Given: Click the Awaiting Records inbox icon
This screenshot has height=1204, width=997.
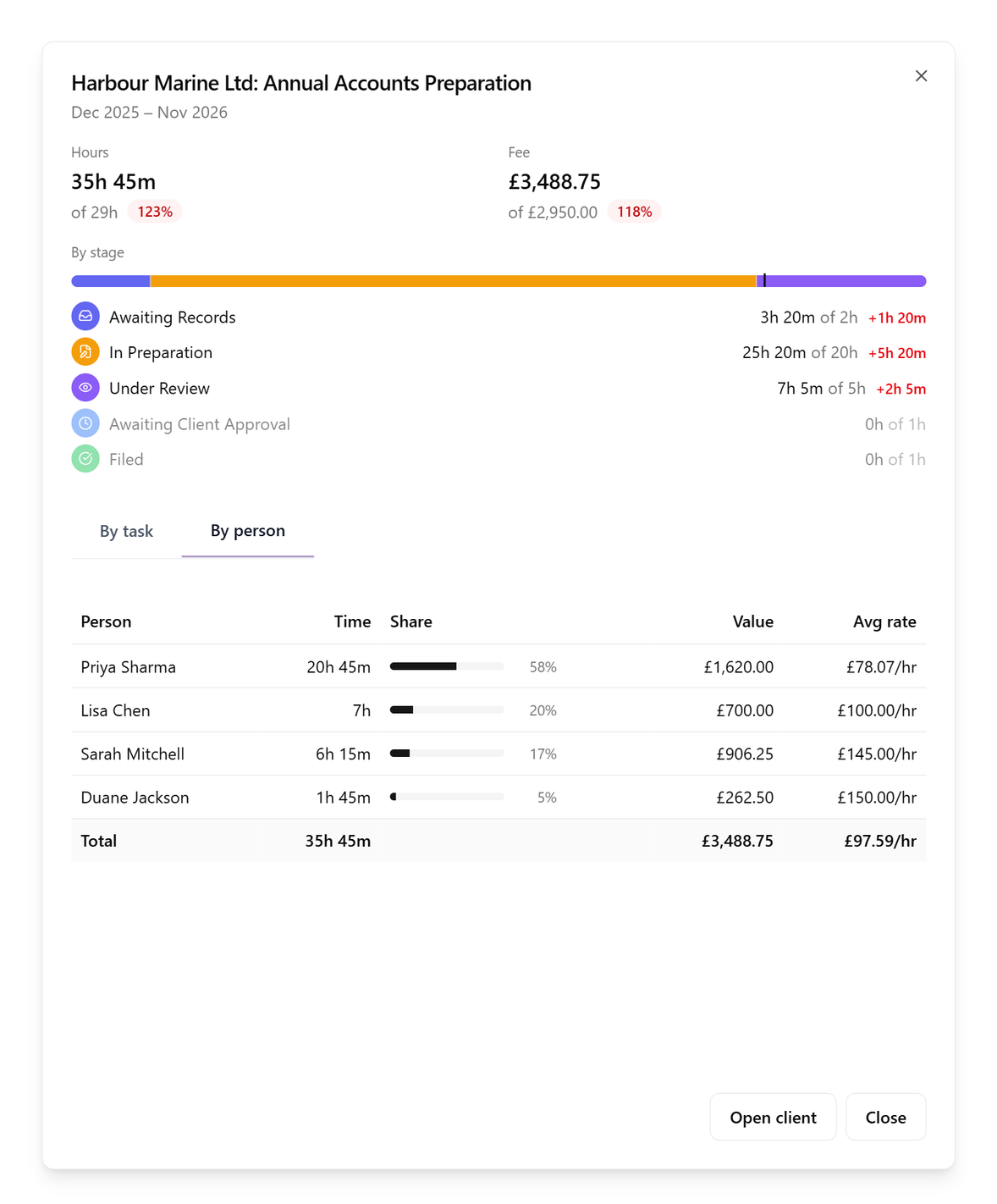Looking at the screenshot, I should 85,317.
